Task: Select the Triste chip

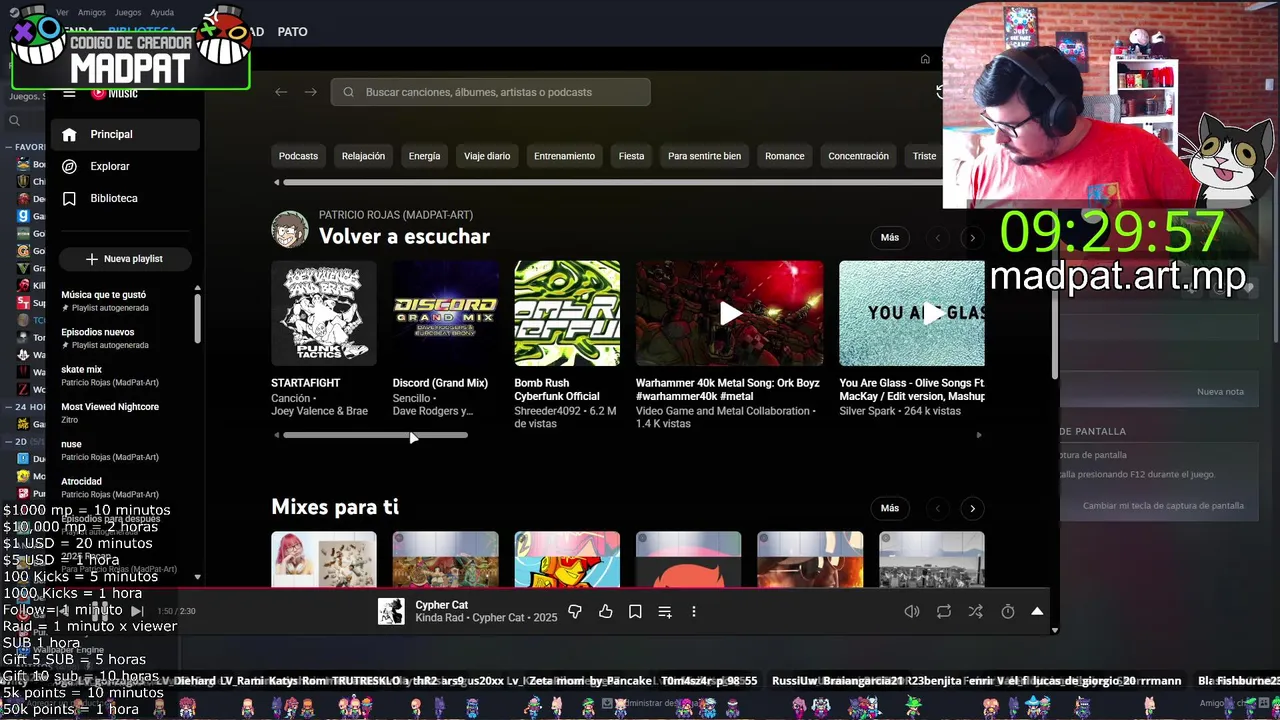Action: (924, 156)
